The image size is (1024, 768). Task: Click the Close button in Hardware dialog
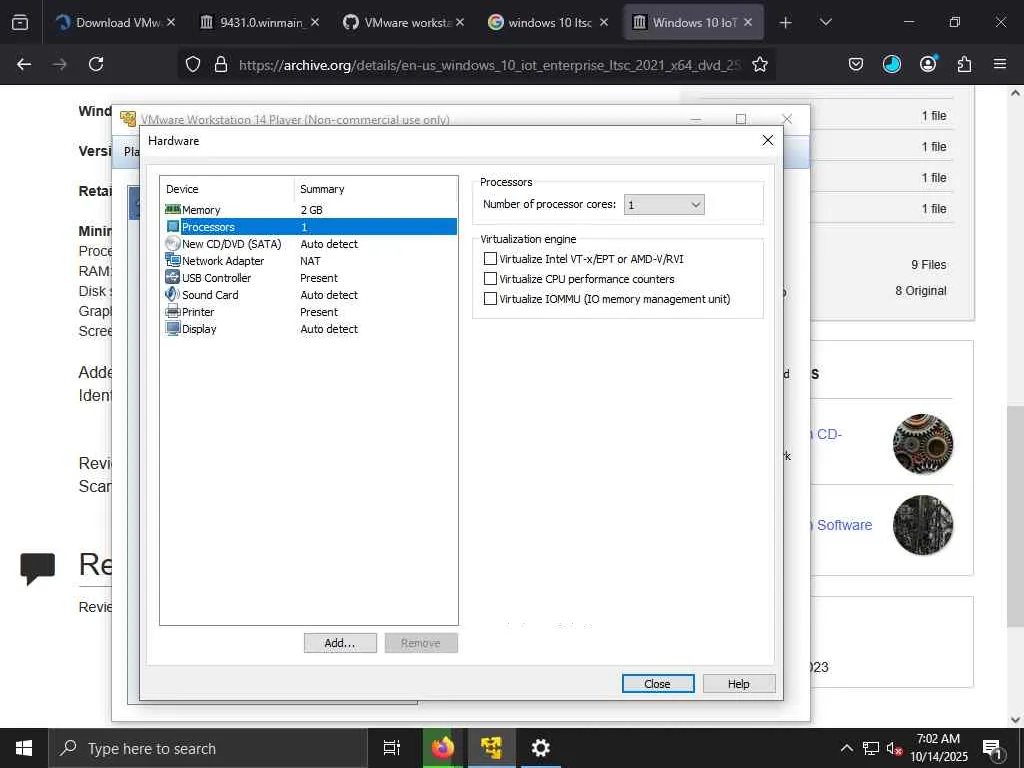(x=658, y=683)
